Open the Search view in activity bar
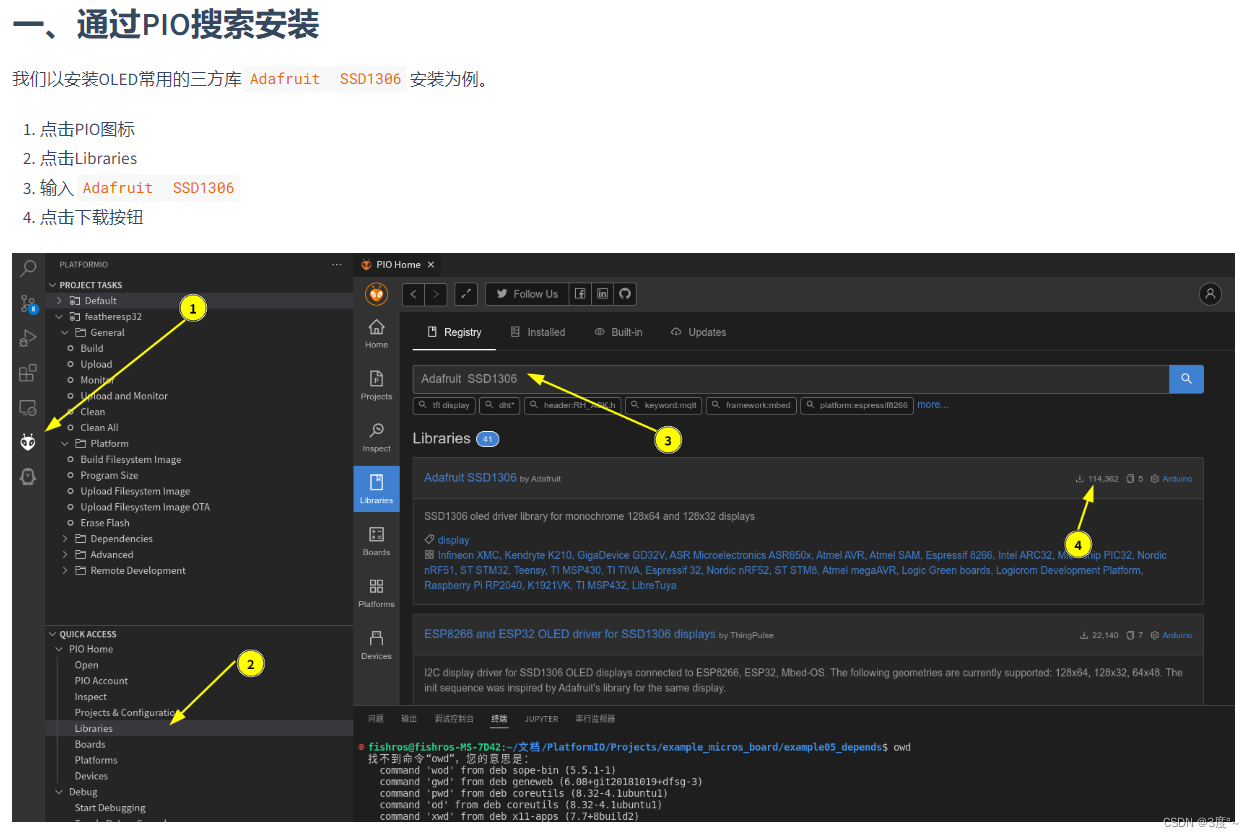This screenshot has width=1254, height=838. tap(28, 269)
